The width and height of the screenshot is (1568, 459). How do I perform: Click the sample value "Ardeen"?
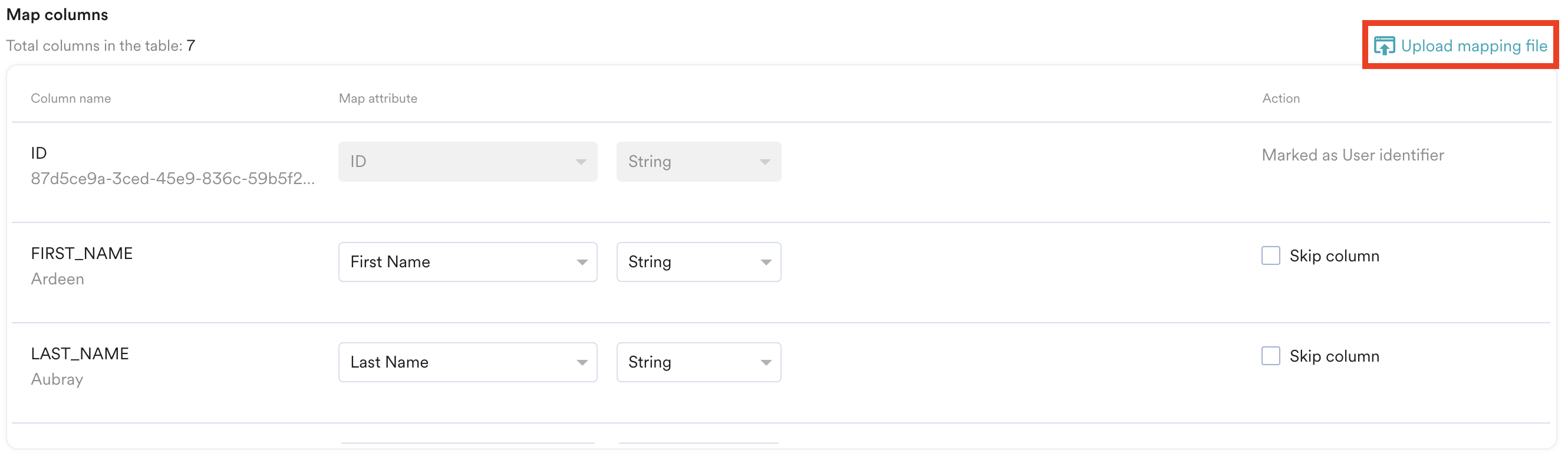(x=57, y=278)
